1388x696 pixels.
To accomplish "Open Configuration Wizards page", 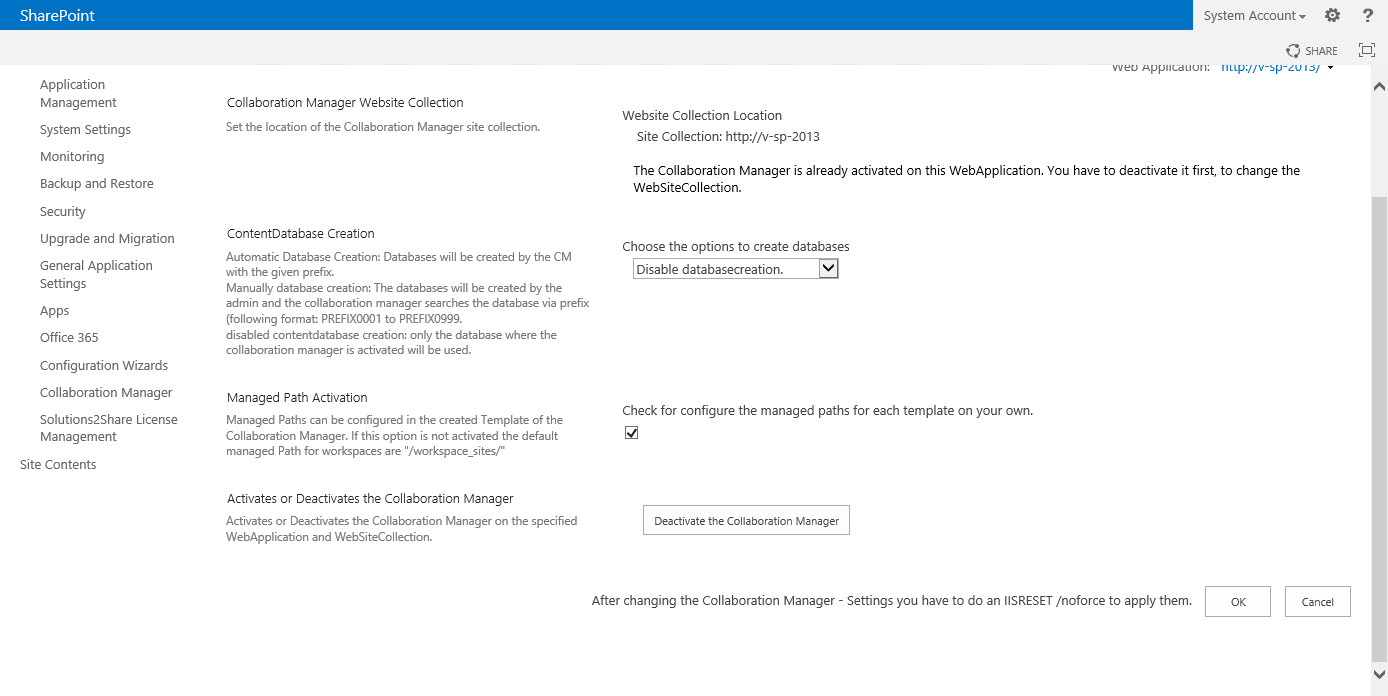I will pos(104,366).
